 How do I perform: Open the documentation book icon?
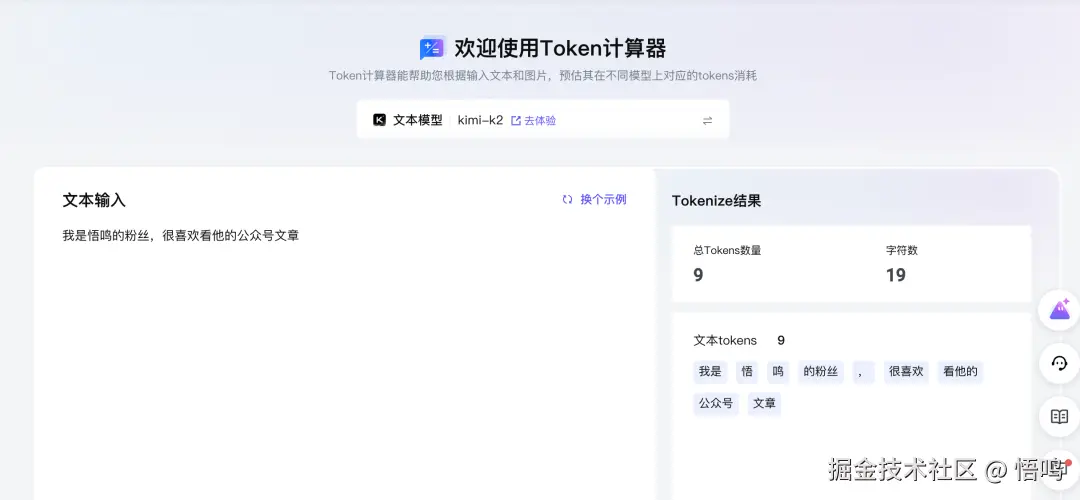pos(1059,417)
